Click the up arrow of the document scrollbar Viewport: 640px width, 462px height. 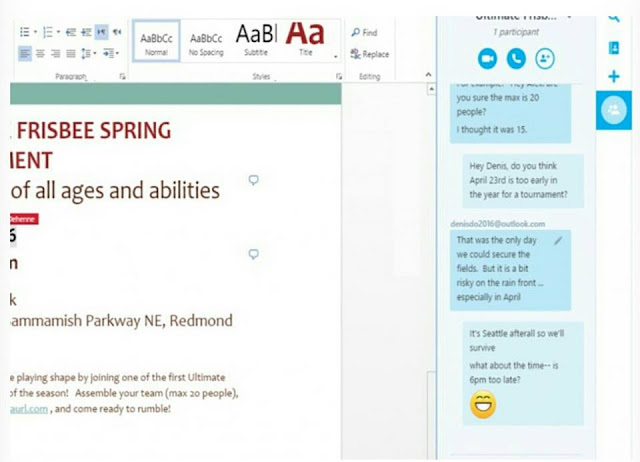tap(431, 89)
